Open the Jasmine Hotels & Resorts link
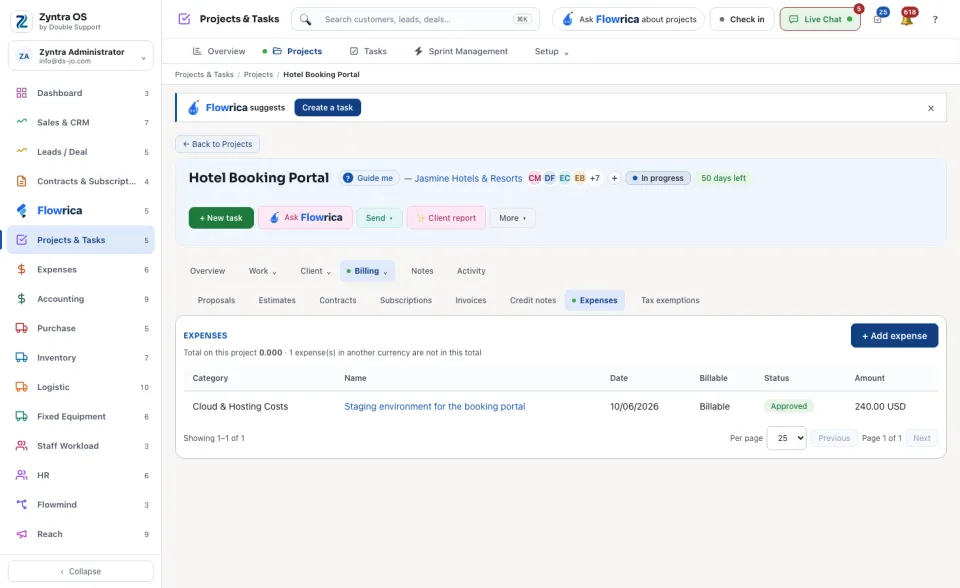Screen dimensions: 960x588 [x=468, y=178]
